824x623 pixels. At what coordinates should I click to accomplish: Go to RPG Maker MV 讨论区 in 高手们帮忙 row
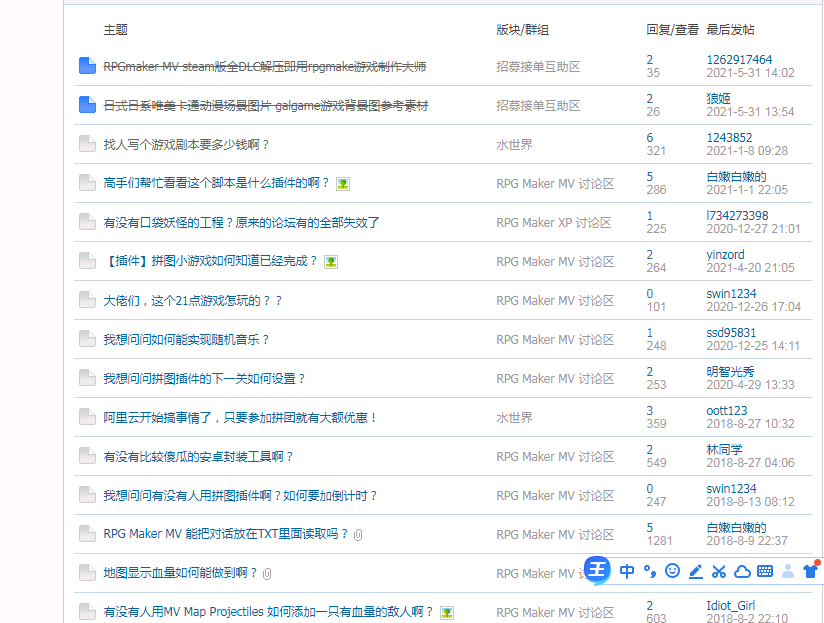coord(555,184)
